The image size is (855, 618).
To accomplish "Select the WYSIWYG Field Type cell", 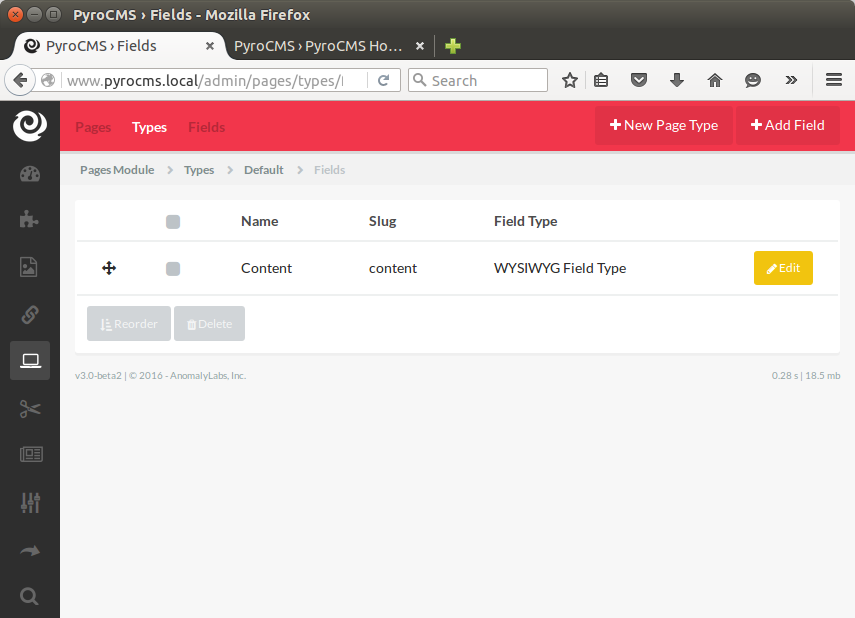I will [x=560, y=268].
